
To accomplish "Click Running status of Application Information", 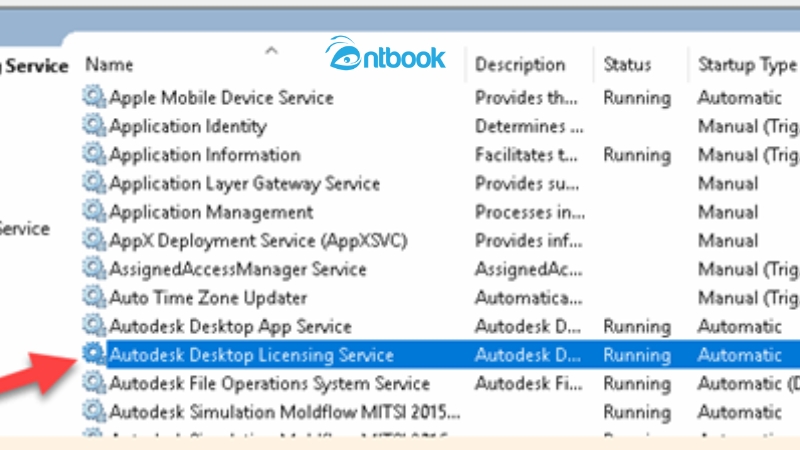I will click(x=637, y=155).
